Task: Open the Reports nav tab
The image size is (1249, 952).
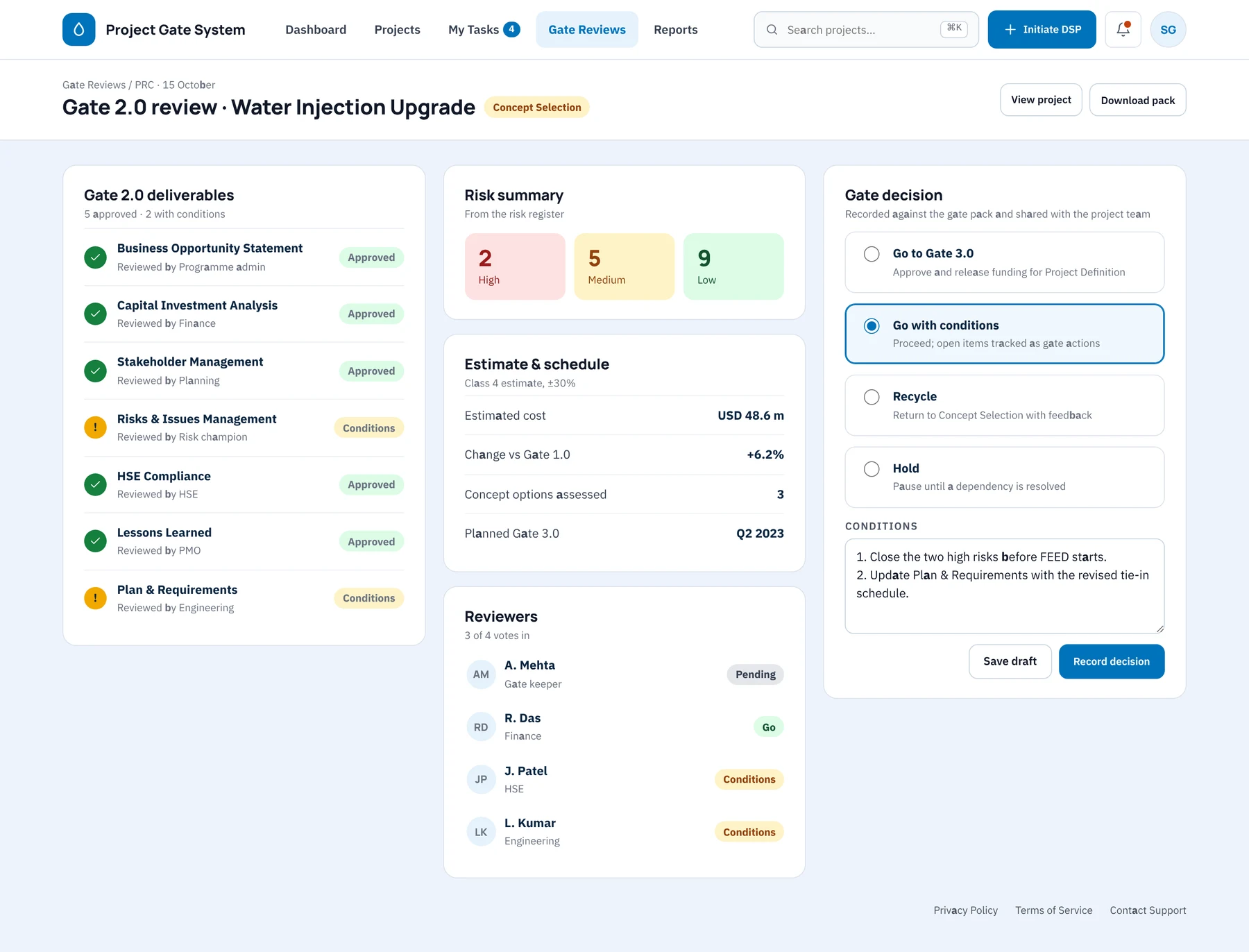Action: point(675,30)
